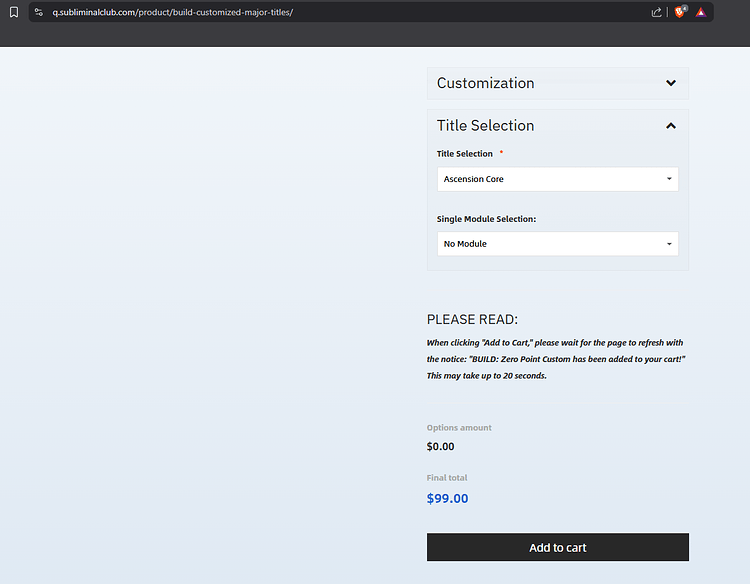Click the share page icon
This screenshot has width=750, height=584.
[657, 12]
